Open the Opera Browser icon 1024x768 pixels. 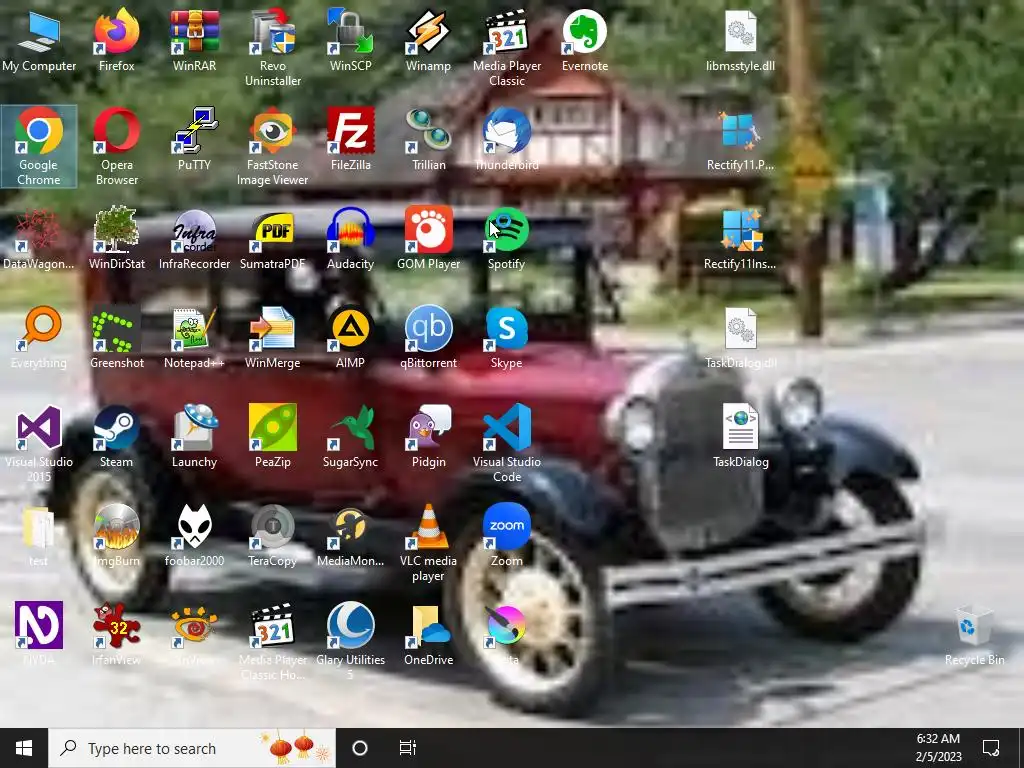tap(116, 132)
